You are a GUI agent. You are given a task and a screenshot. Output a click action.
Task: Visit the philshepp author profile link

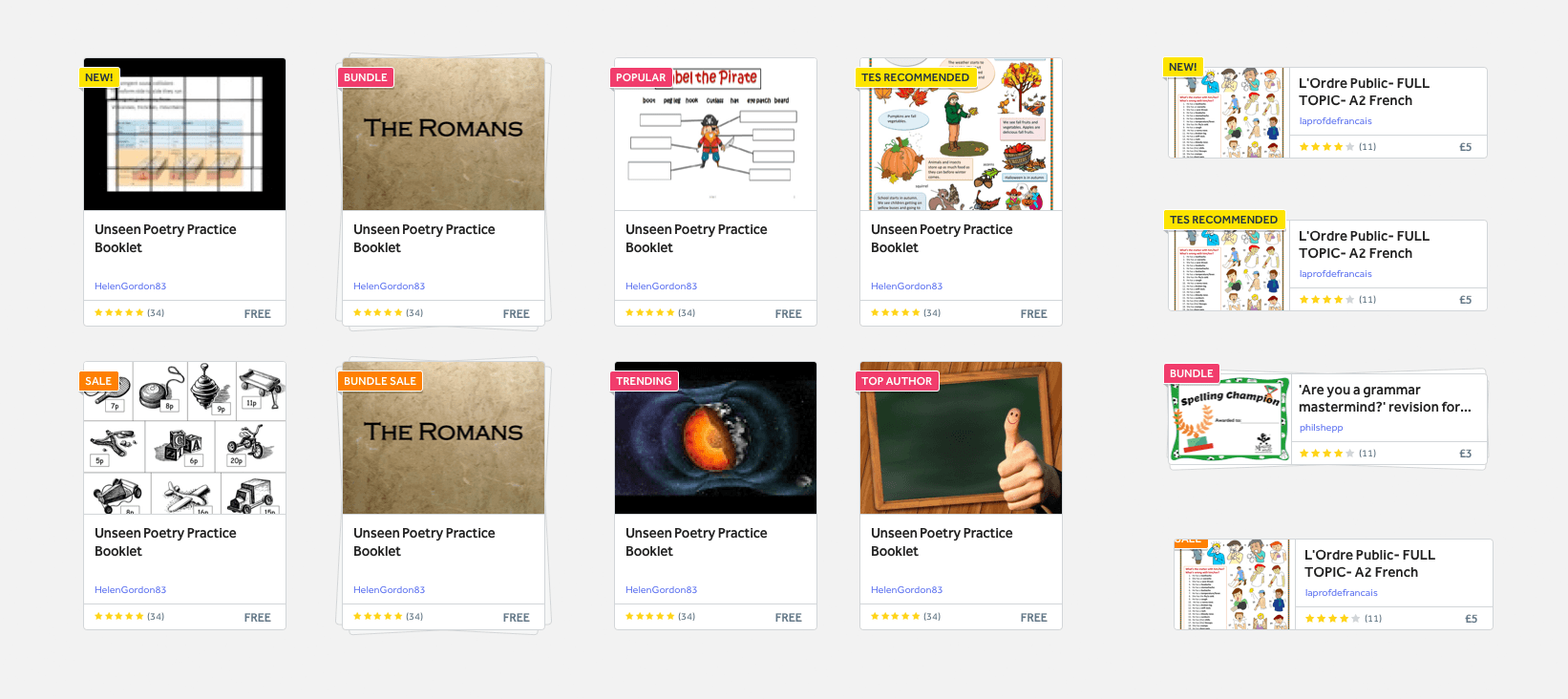click(1321, 428)
